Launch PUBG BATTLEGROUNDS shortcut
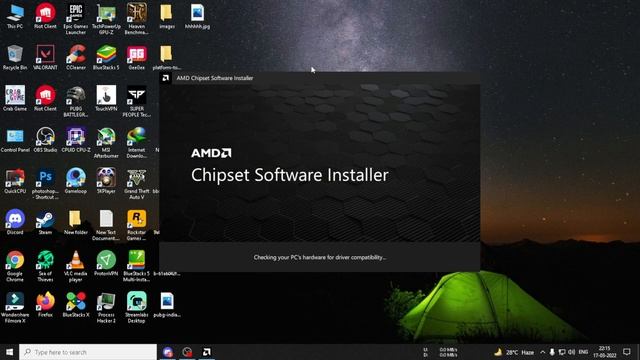 [76, 101]
